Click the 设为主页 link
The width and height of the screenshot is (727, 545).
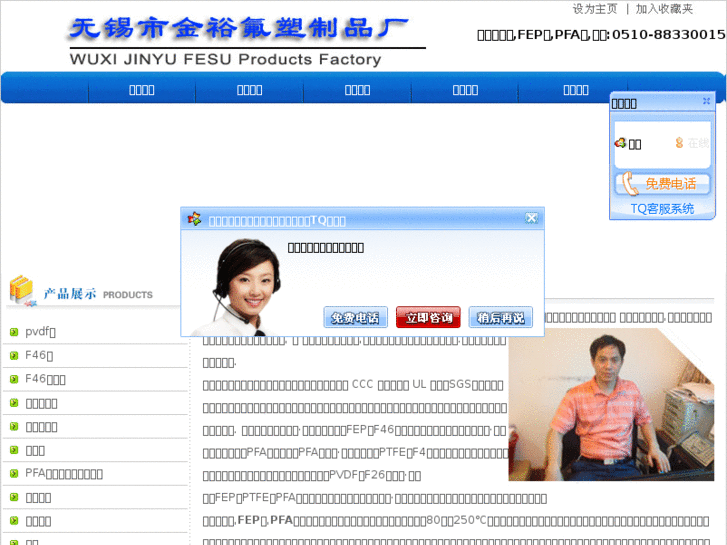[595, 9]
